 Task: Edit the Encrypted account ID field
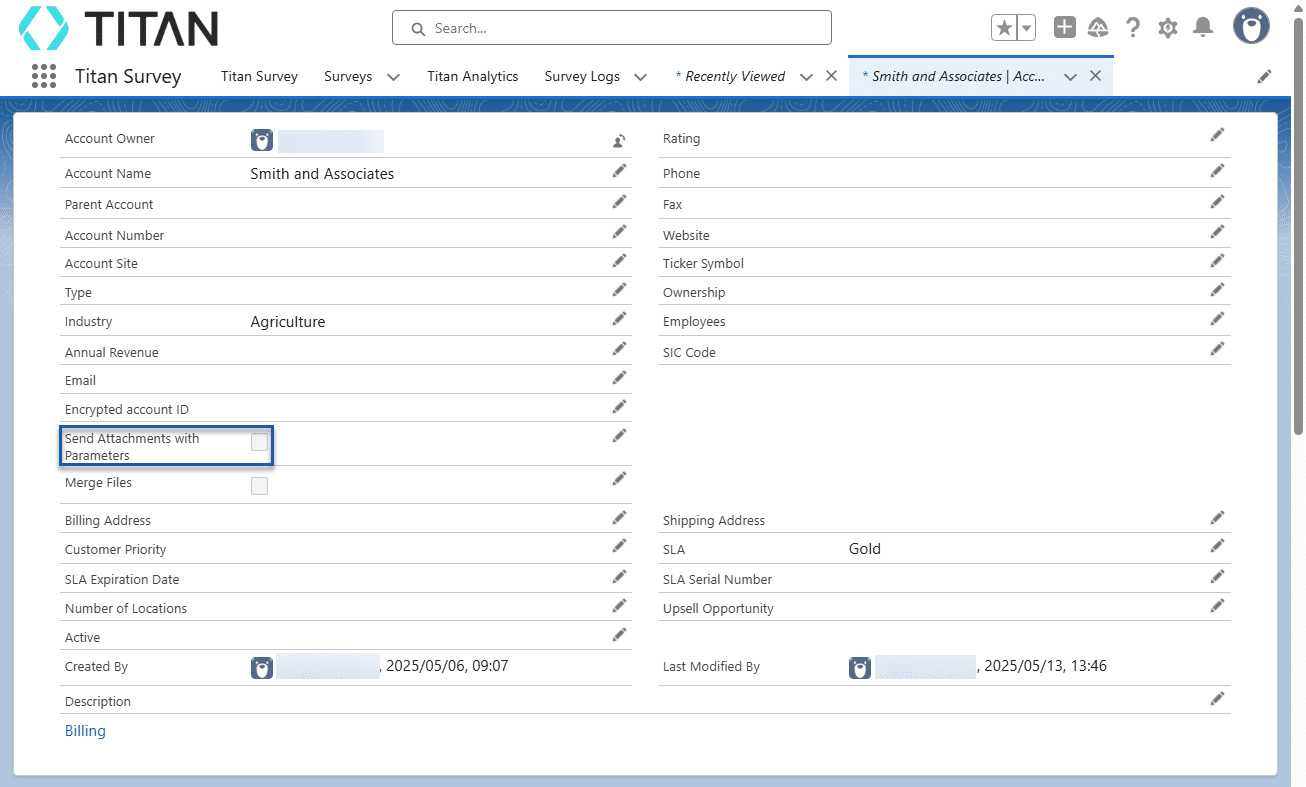619,407
